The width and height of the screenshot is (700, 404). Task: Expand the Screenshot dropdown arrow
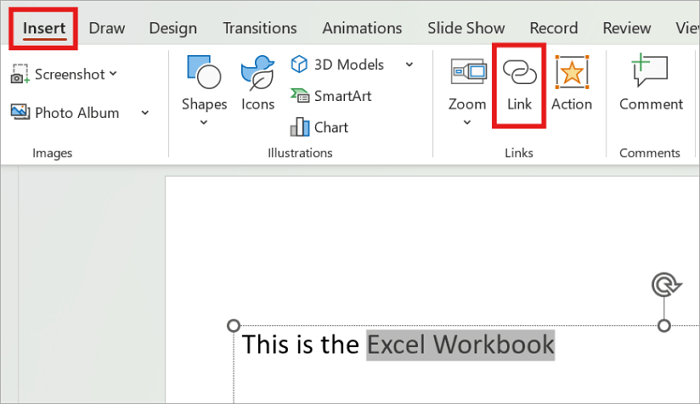[113, 74]
